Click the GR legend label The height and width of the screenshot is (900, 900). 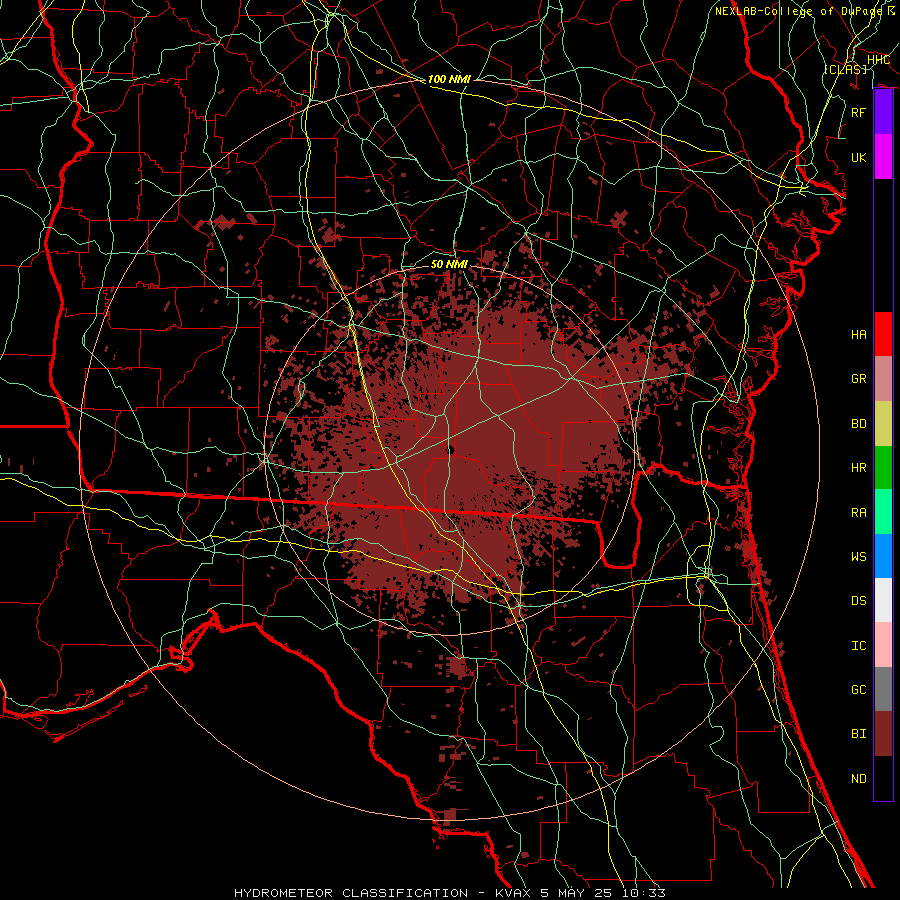coord(859,379)
